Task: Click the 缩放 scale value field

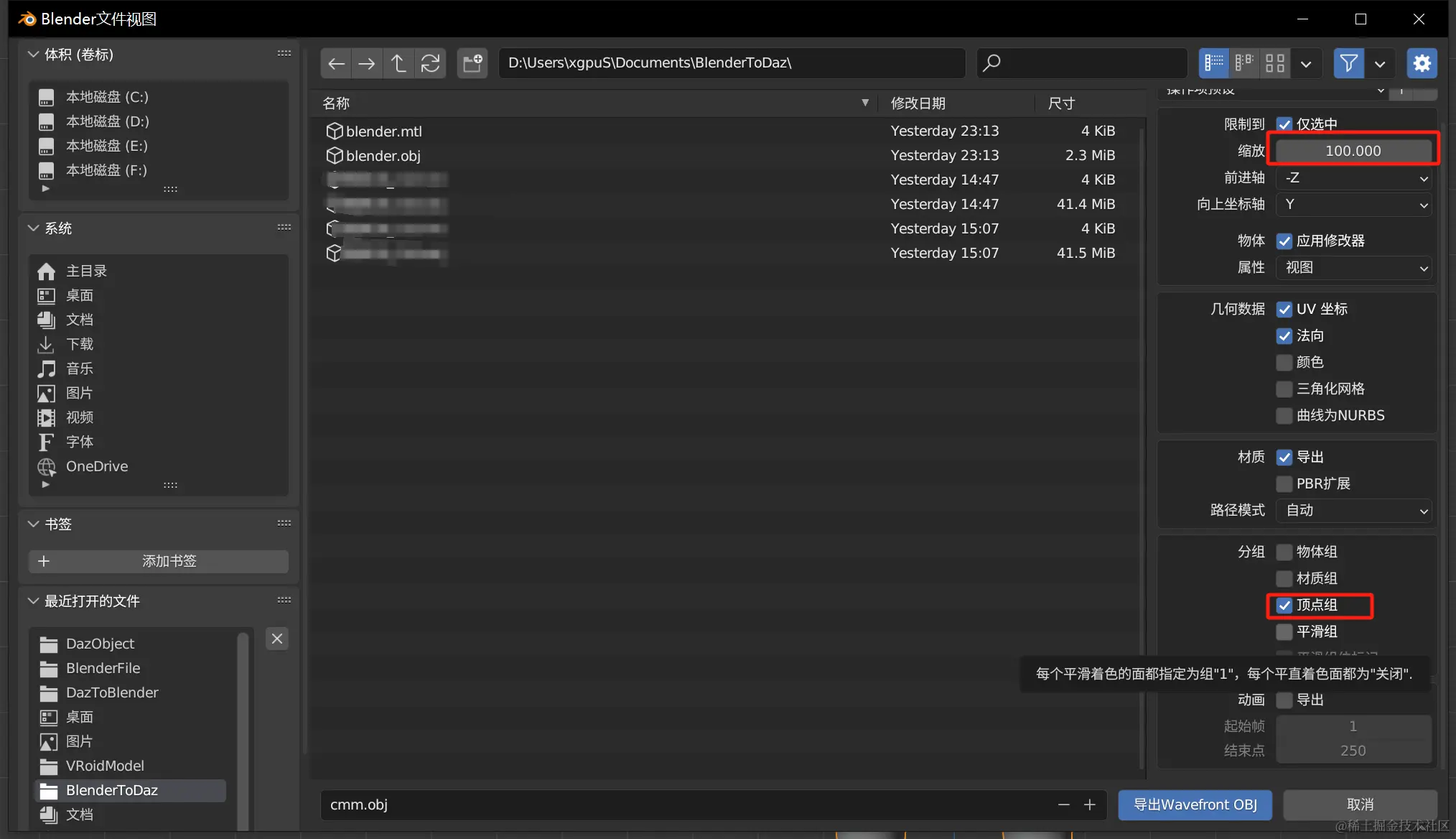Action: tap(1353, 151)
